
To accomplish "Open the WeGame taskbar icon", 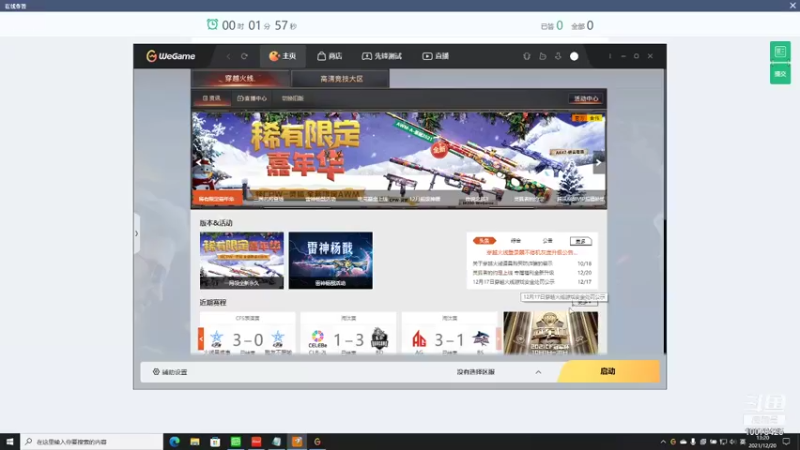I will tap(317, 442).
